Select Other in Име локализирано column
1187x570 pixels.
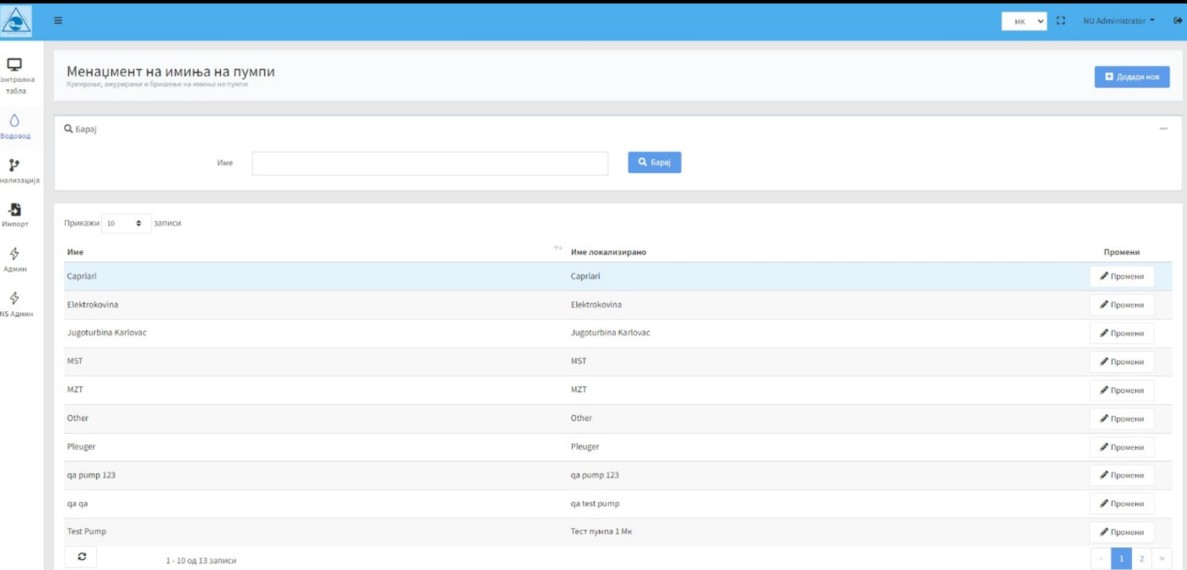tap(581, 418)
